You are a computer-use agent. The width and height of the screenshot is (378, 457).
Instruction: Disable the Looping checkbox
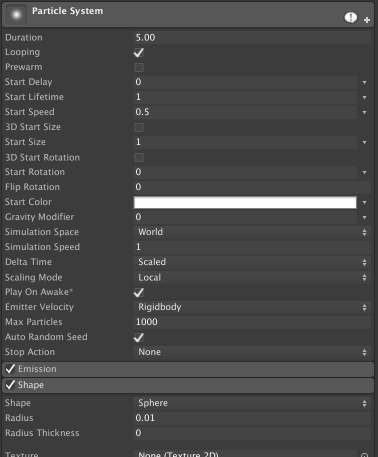[139, 53]
